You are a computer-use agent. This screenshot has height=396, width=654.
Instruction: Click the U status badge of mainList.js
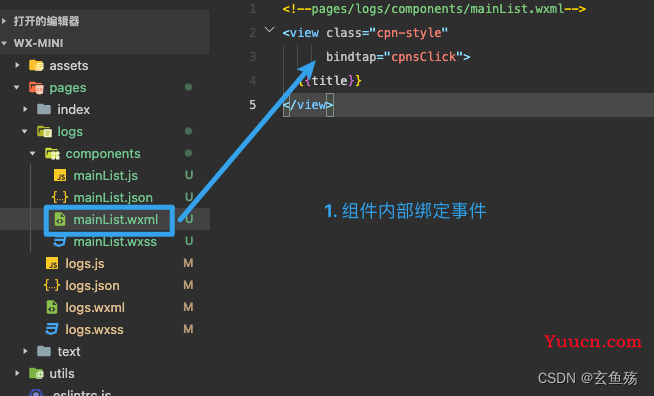pos(189,175)
